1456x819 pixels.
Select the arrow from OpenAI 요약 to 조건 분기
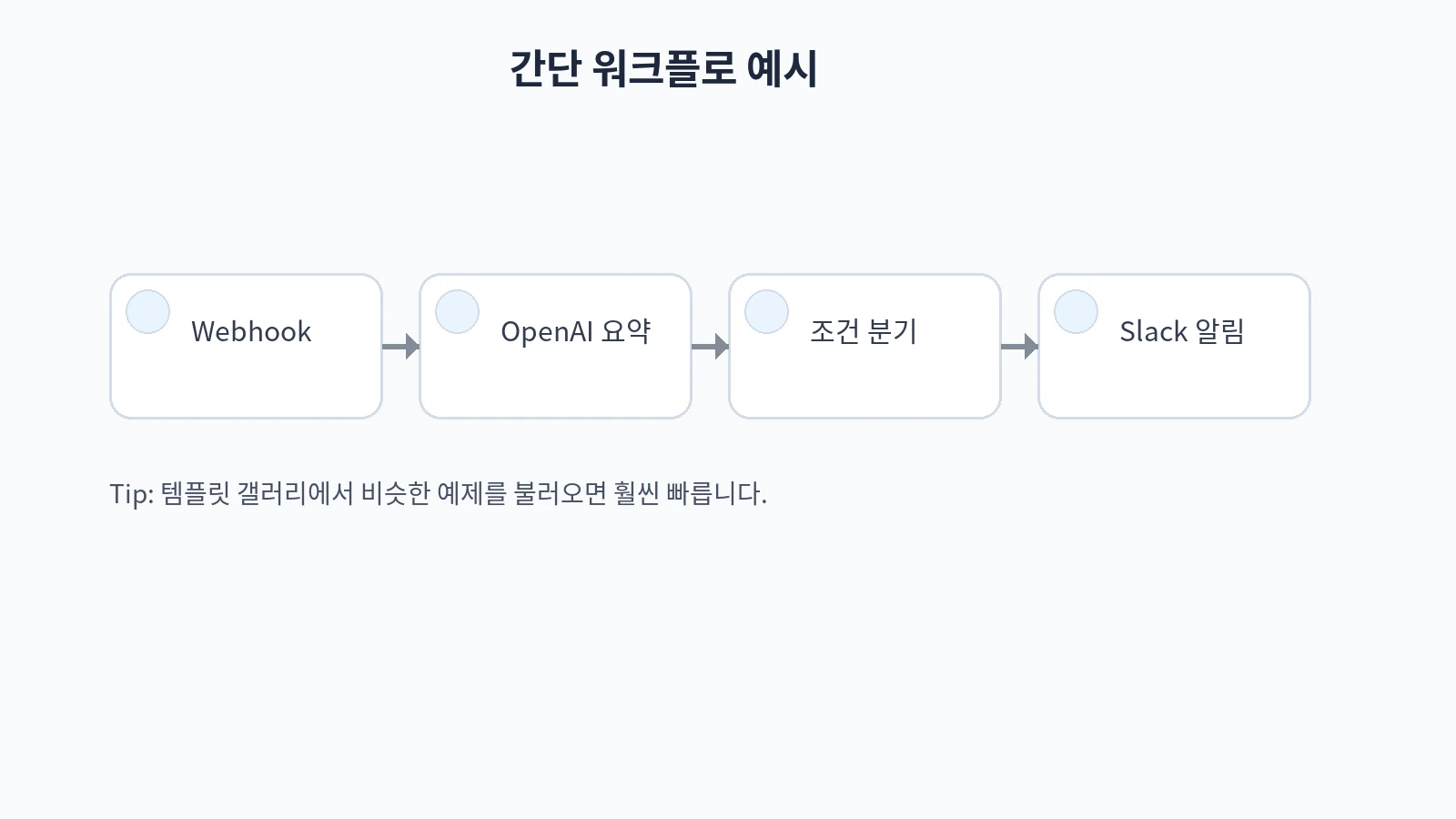coord(710,346)
